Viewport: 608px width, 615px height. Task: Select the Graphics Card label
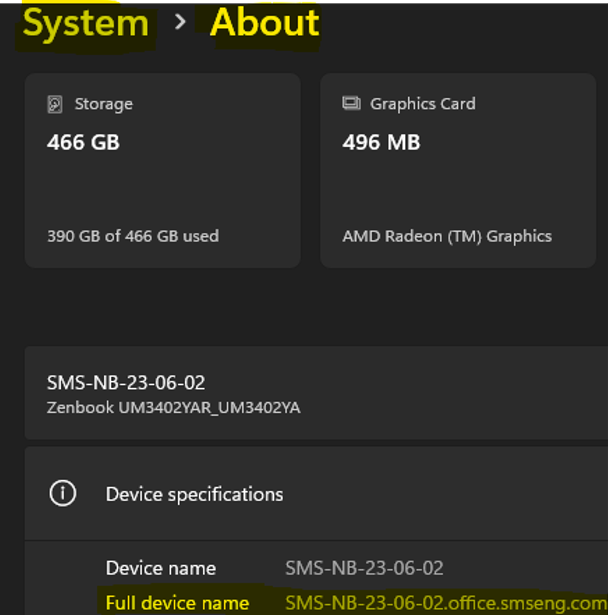tap(422, 104)
